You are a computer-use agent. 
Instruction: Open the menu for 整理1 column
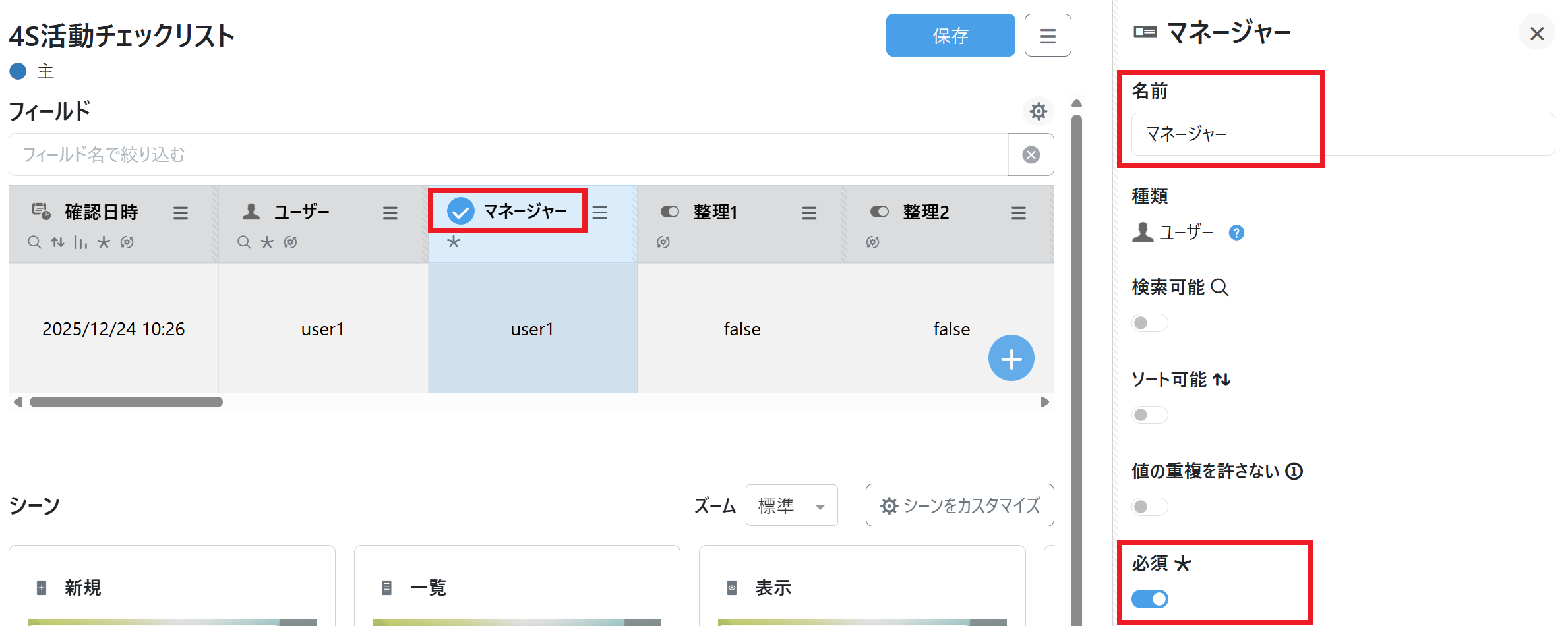[x=809, y=213]
